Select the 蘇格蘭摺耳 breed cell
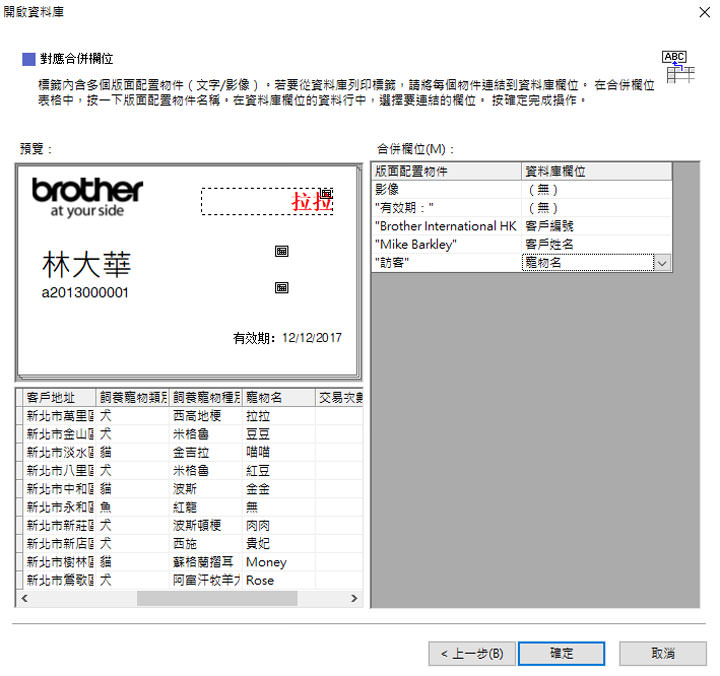This screenshot has width=720, height=676. click(206, 562)
